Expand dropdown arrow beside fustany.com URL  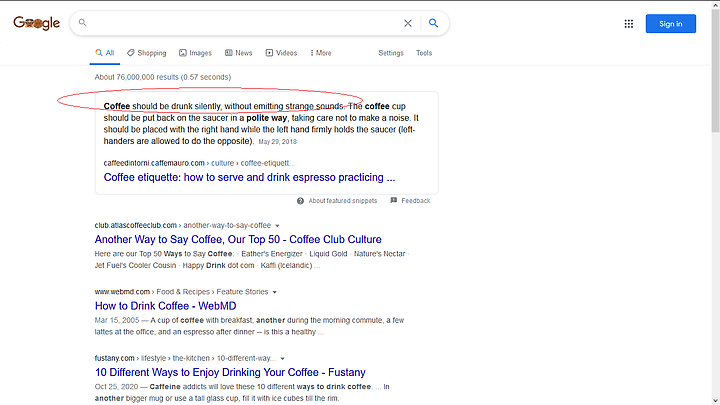click(x=282, y=359)
